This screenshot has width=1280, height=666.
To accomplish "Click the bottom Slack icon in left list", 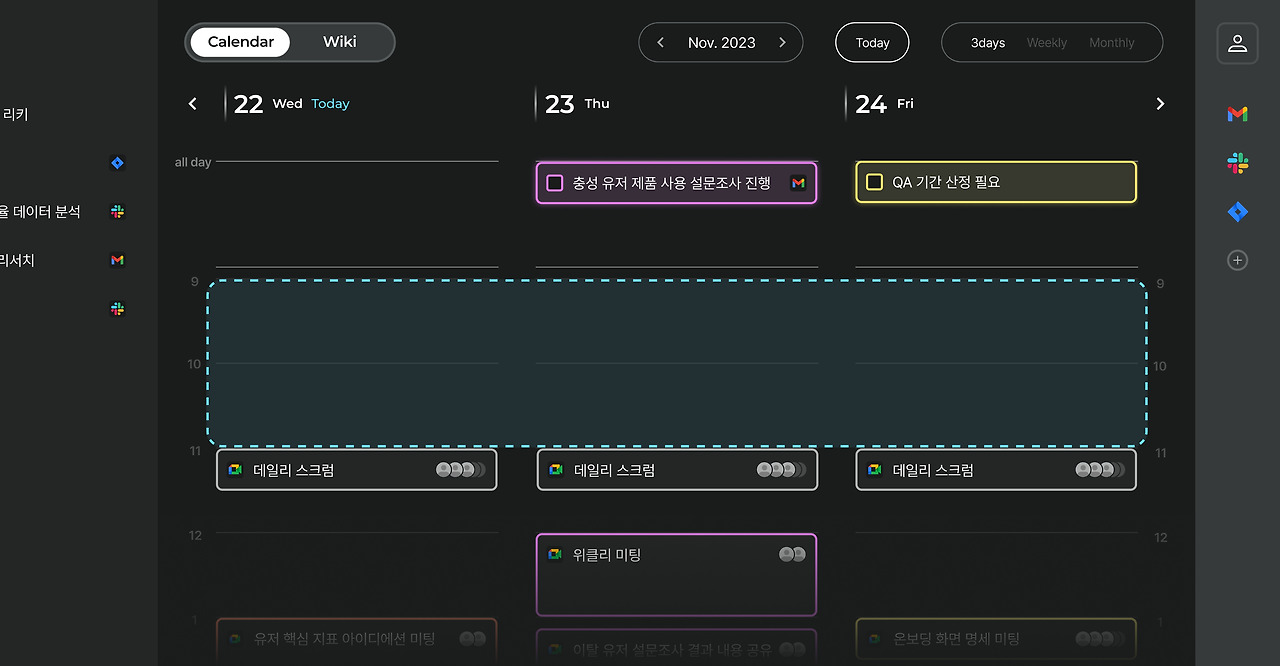I will click(x=117, y=310).
